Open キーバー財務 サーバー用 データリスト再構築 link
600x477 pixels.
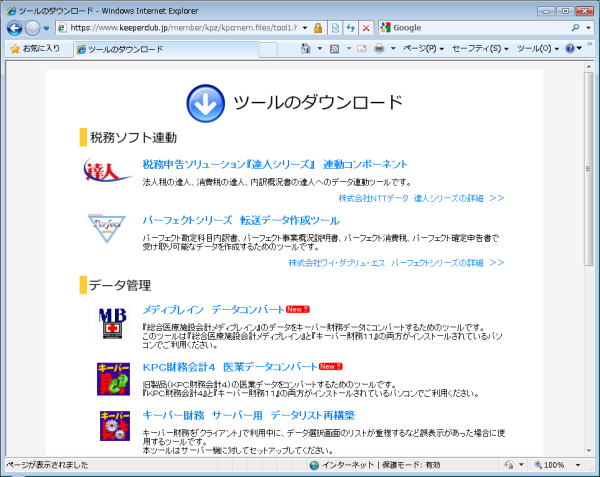tap(248, 415)
